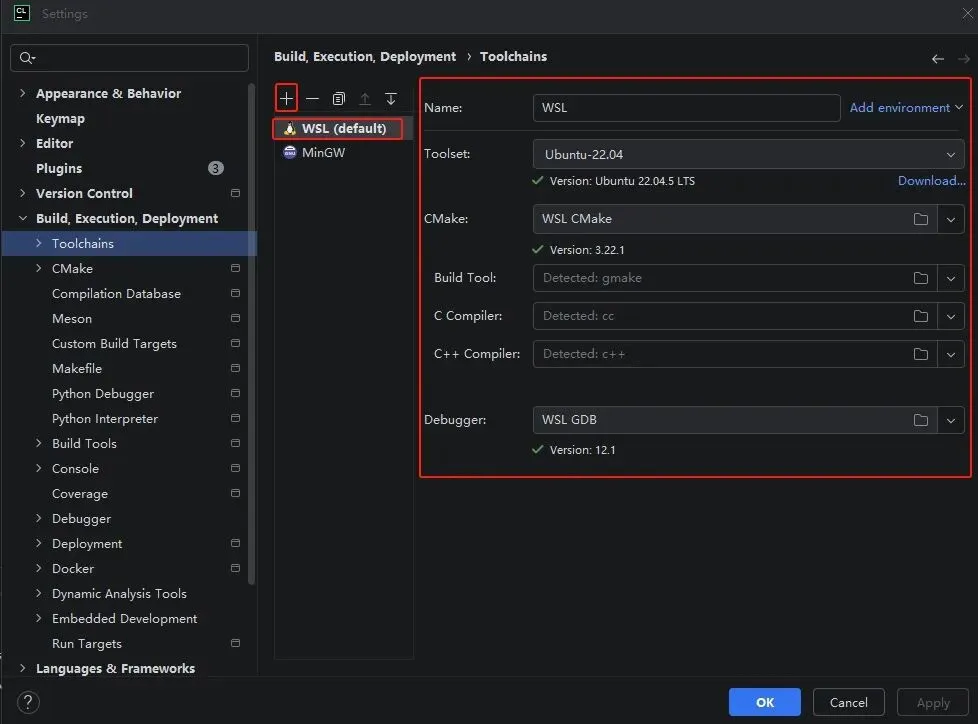Browse folder for the C++ Compiler path

921,354
